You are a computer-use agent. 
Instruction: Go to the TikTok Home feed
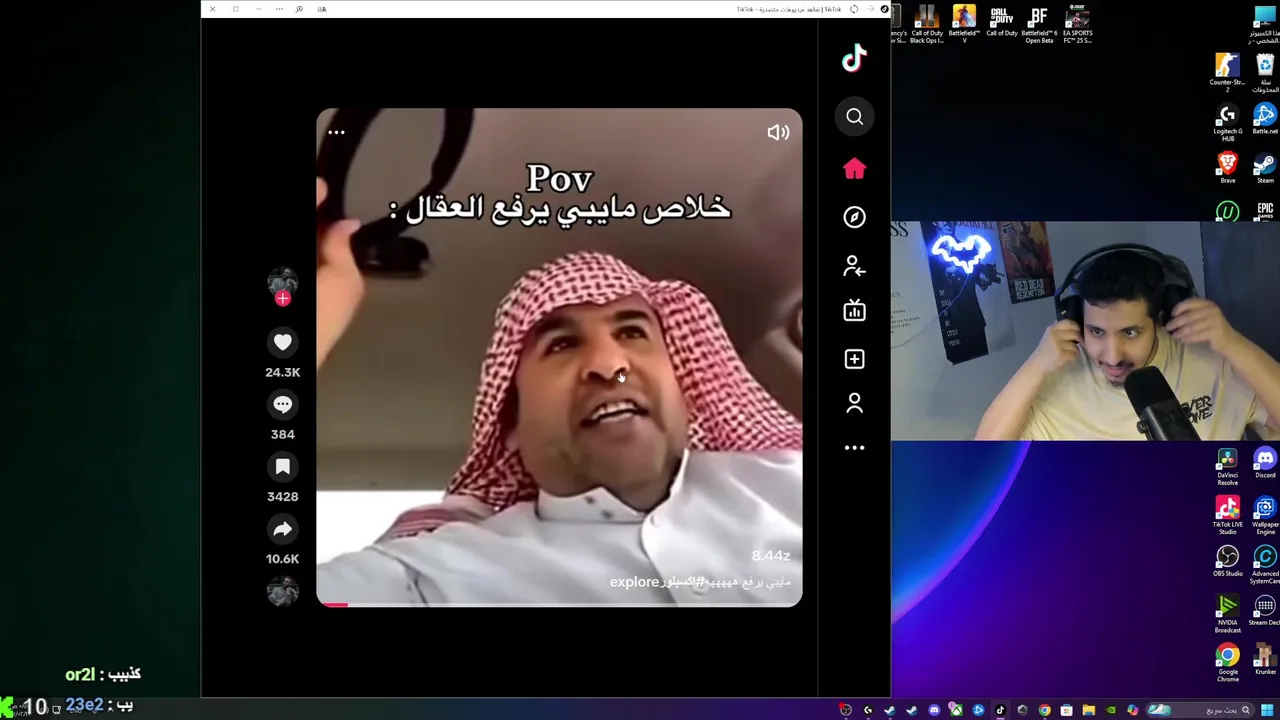tap(854, 169)
